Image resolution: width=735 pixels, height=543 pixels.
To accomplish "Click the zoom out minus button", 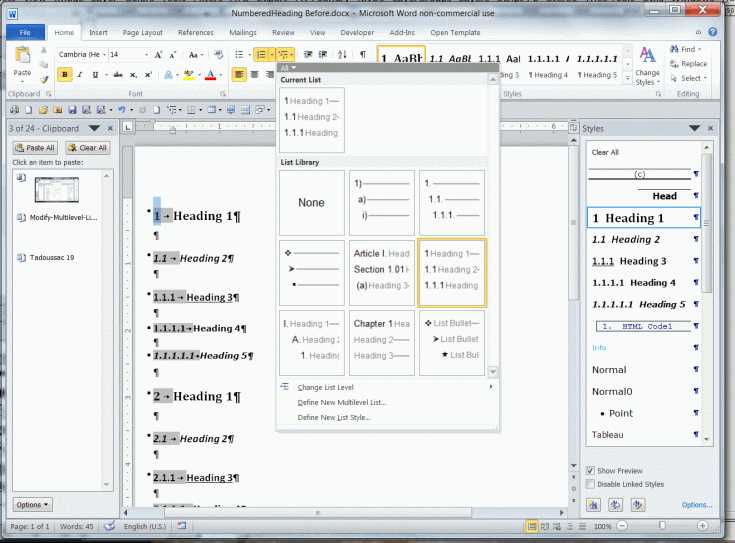I will (622, 526).
